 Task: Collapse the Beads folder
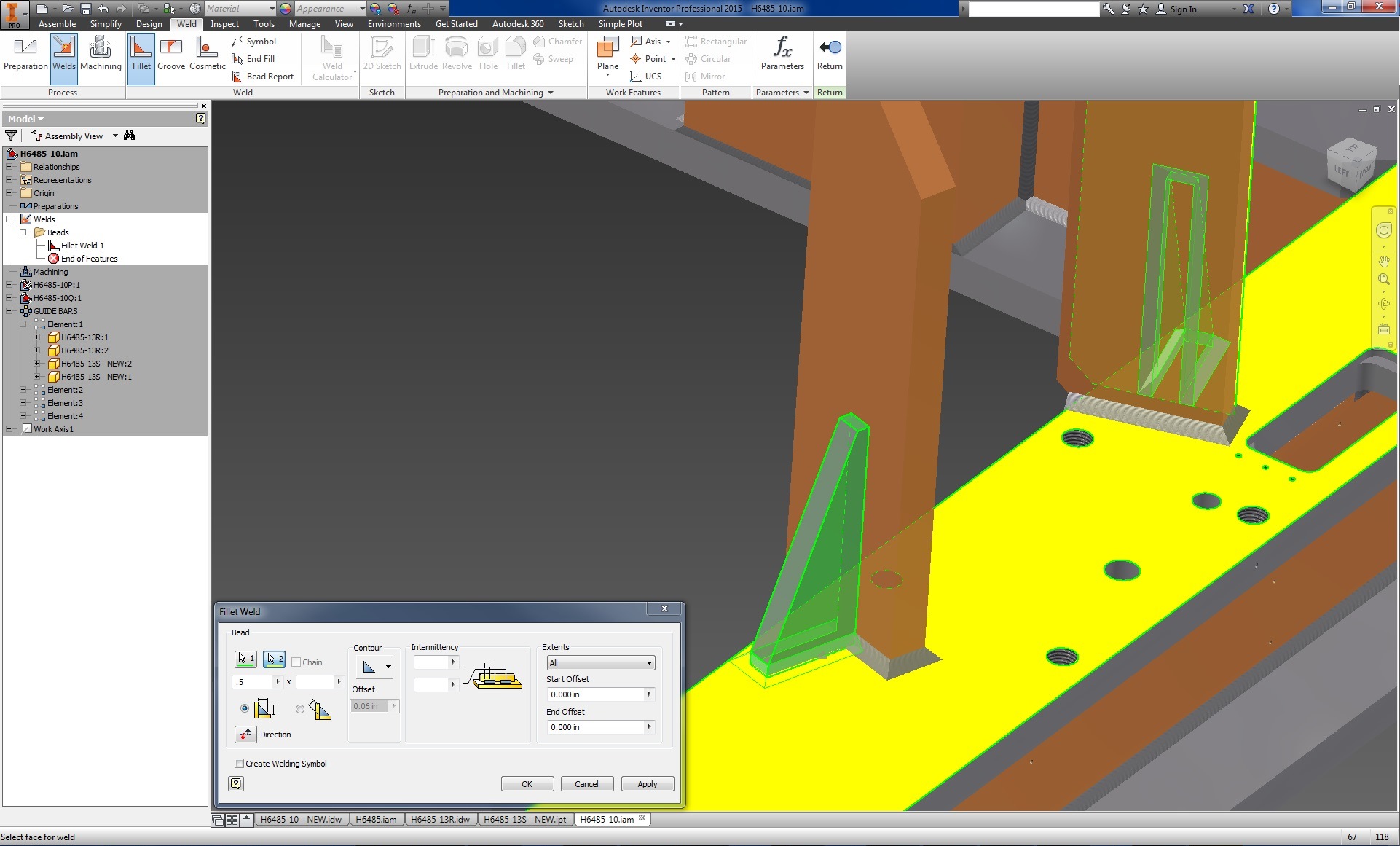click(23, 232)
